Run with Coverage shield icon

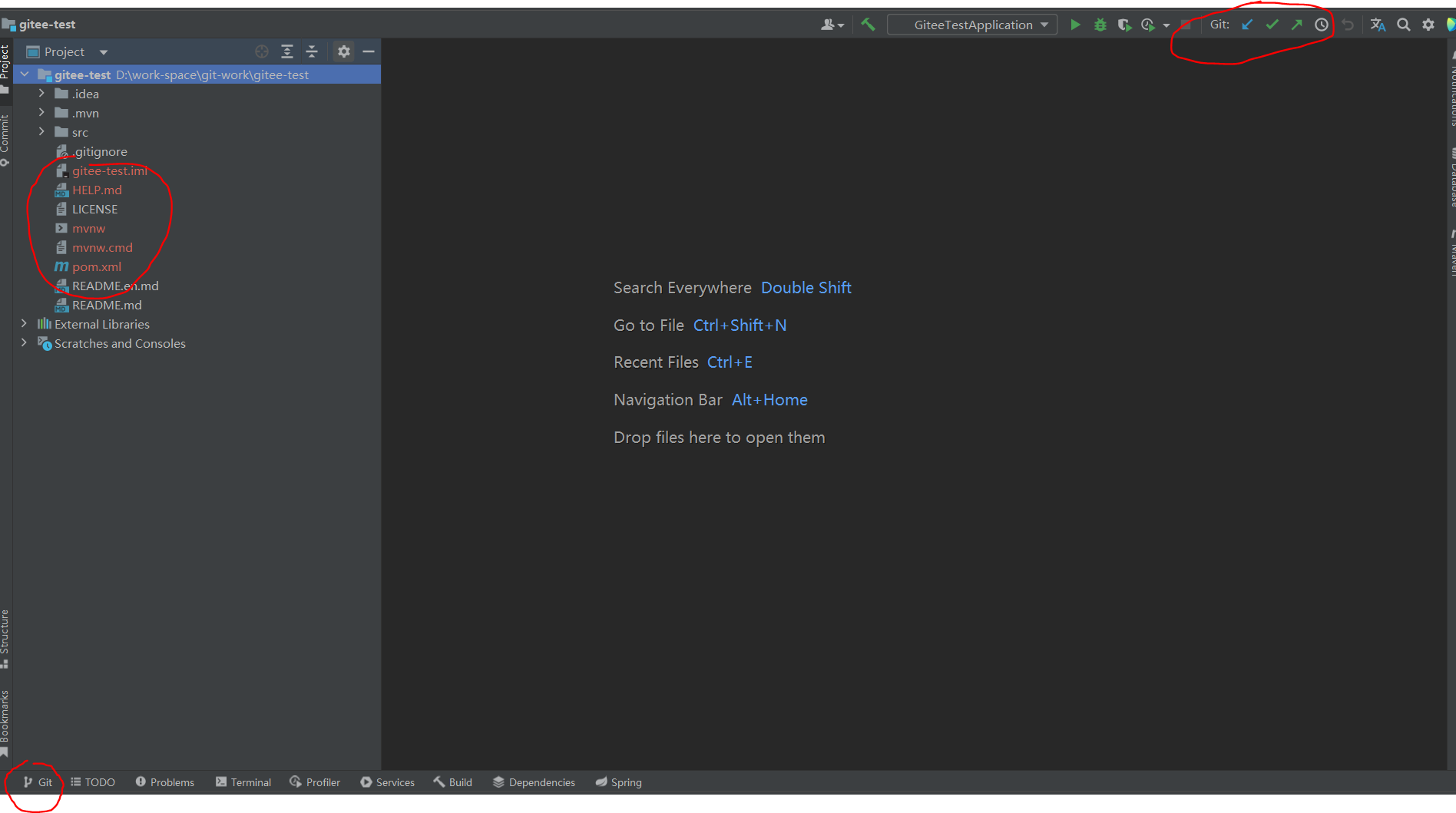pyautogui.click(x=1124, y=25)
